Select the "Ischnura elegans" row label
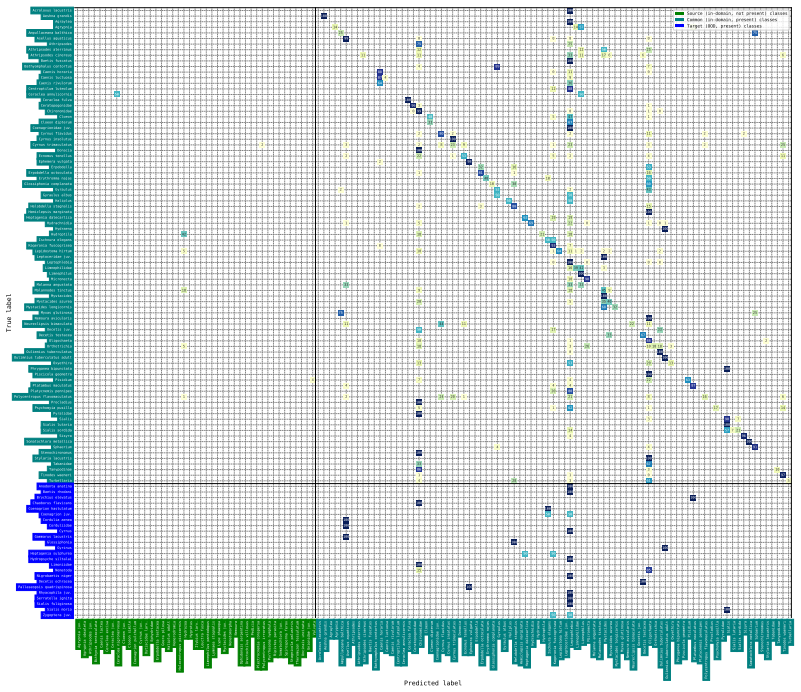 pos(55,240)
